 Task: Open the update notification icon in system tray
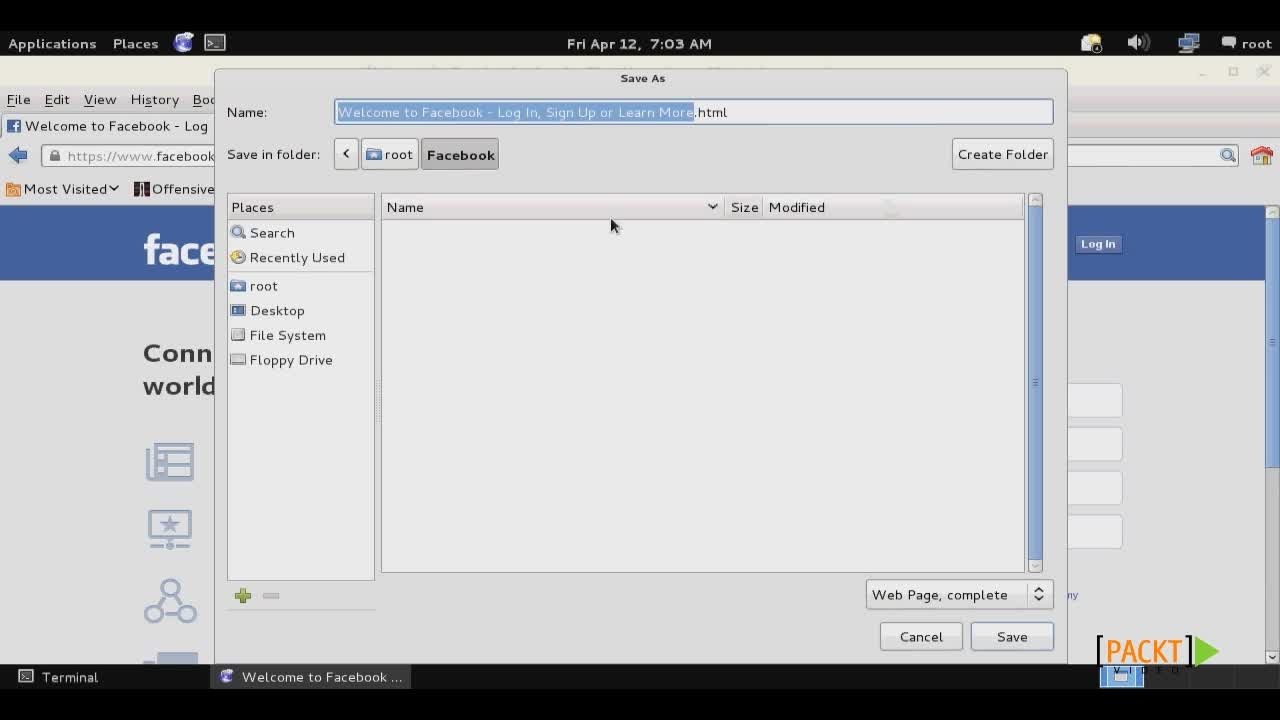1091,43
